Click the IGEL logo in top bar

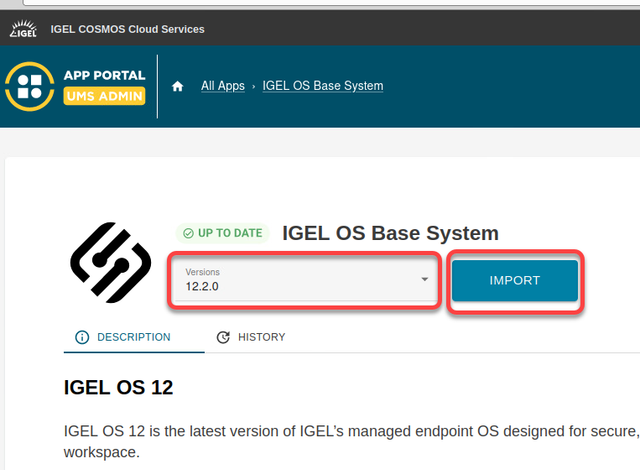pos(23,29)
